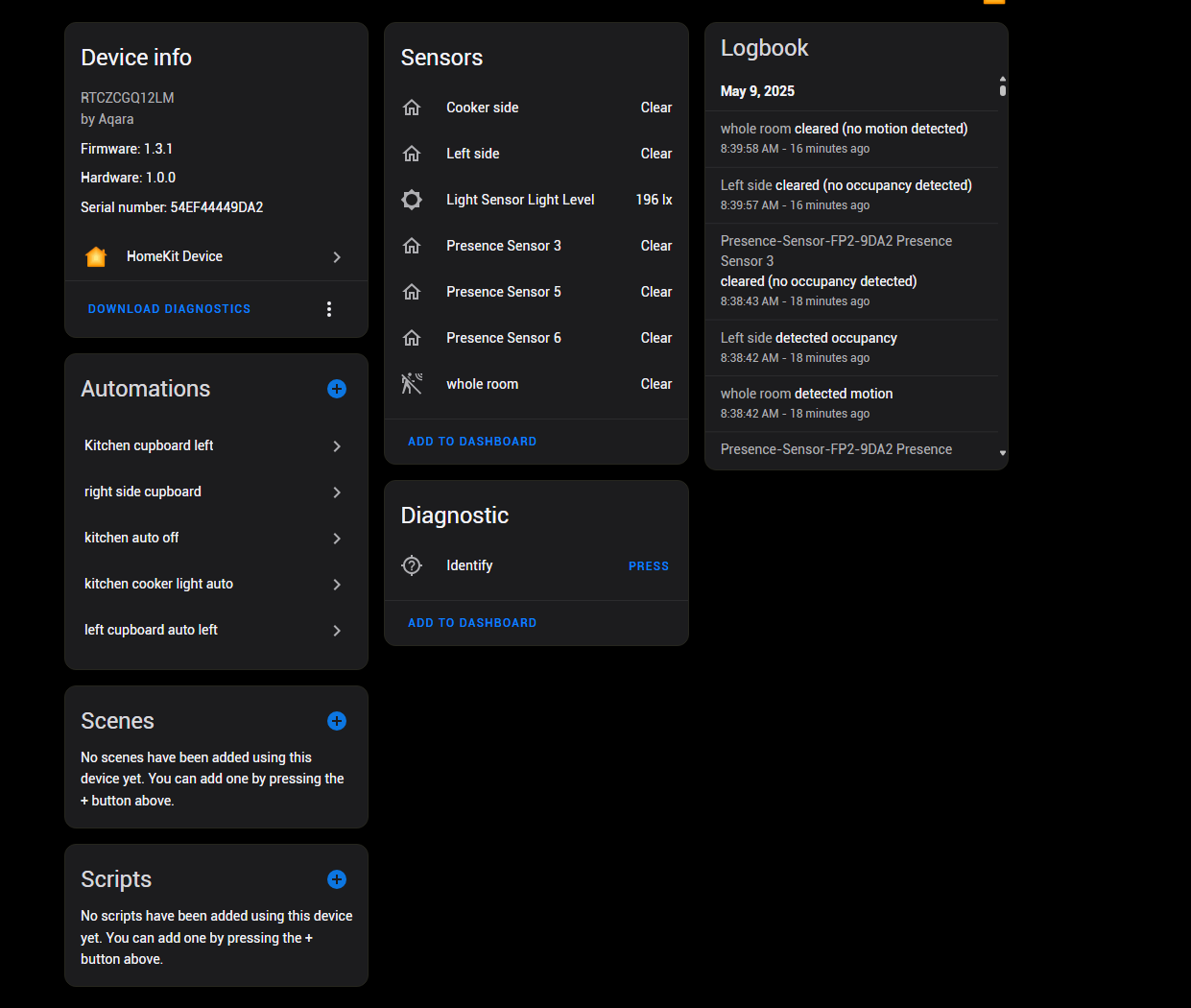Click the Download Diagnostics button

click(169, 309)
